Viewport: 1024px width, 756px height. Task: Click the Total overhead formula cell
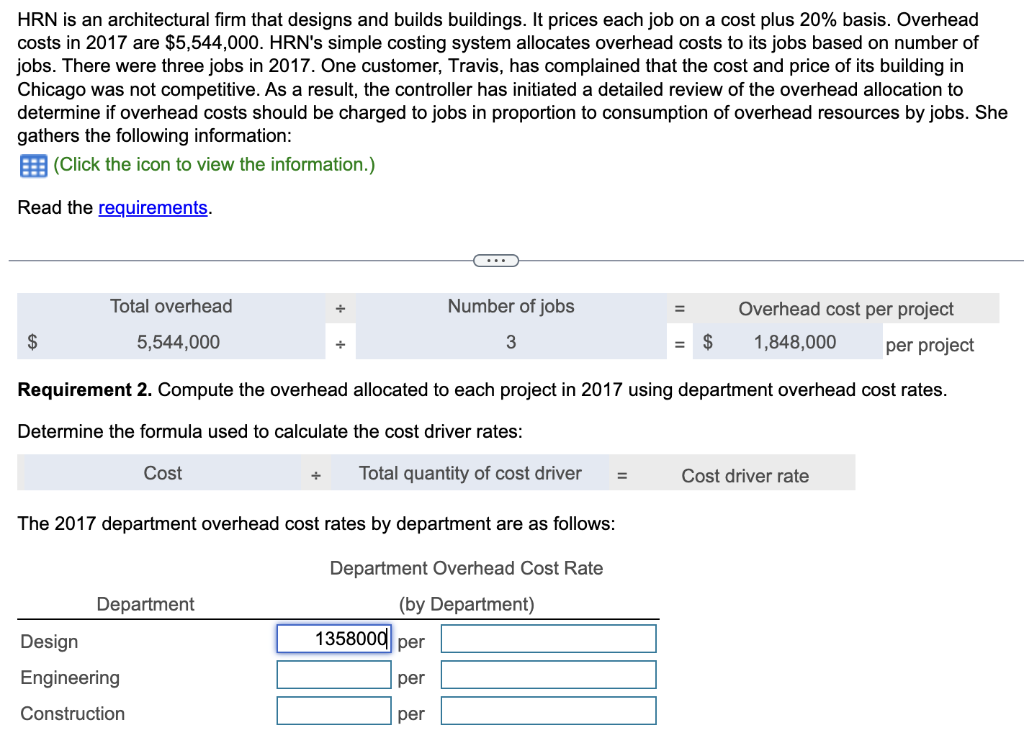tap(171, 306)
